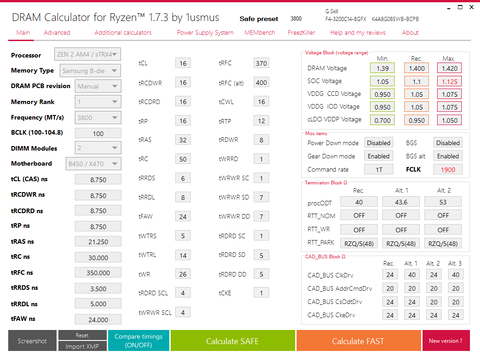The height and width of the screenshot is (361, 480).
Task: Click the tRAS ns field 21.250
Action: [98, 242]
